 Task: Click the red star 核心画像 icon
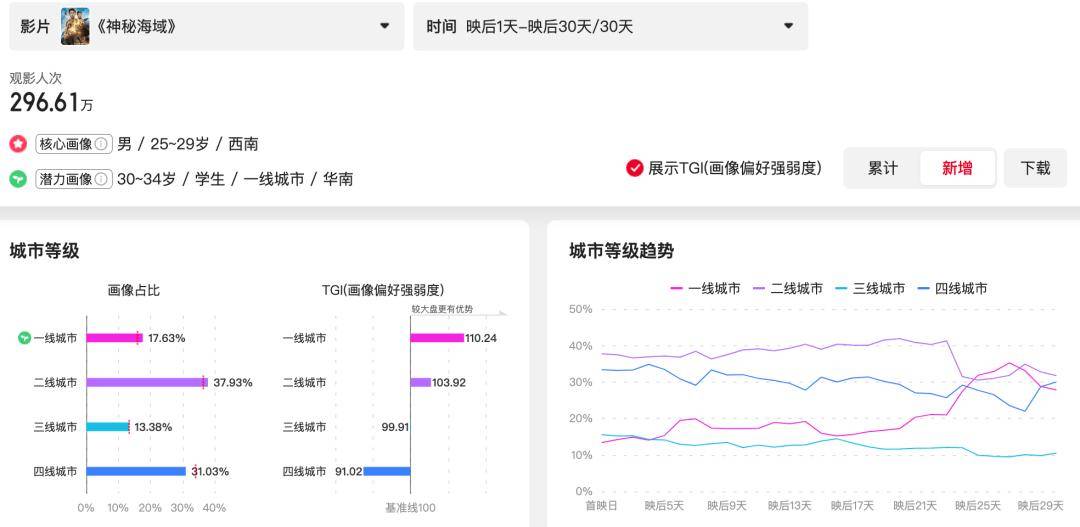[18, 144]
